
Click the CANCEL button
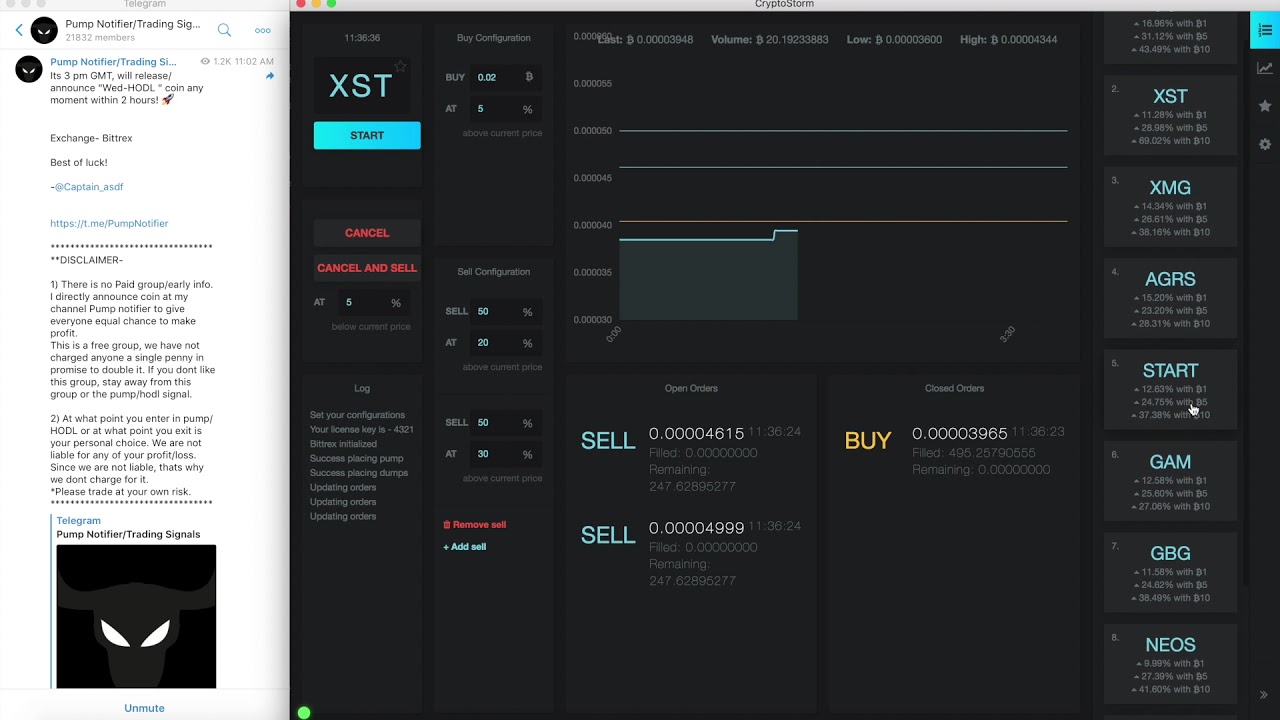pyautogui.click(x=367, y=232)
